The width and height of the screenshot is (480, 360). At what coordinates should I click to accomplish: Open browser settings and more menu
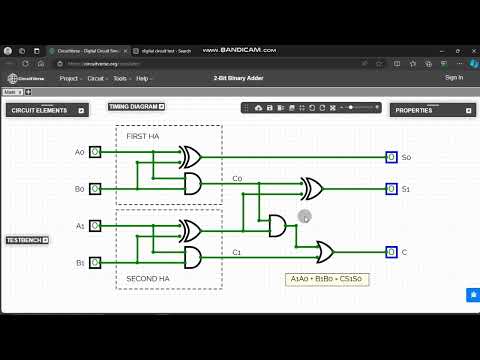tap(460, 63)
